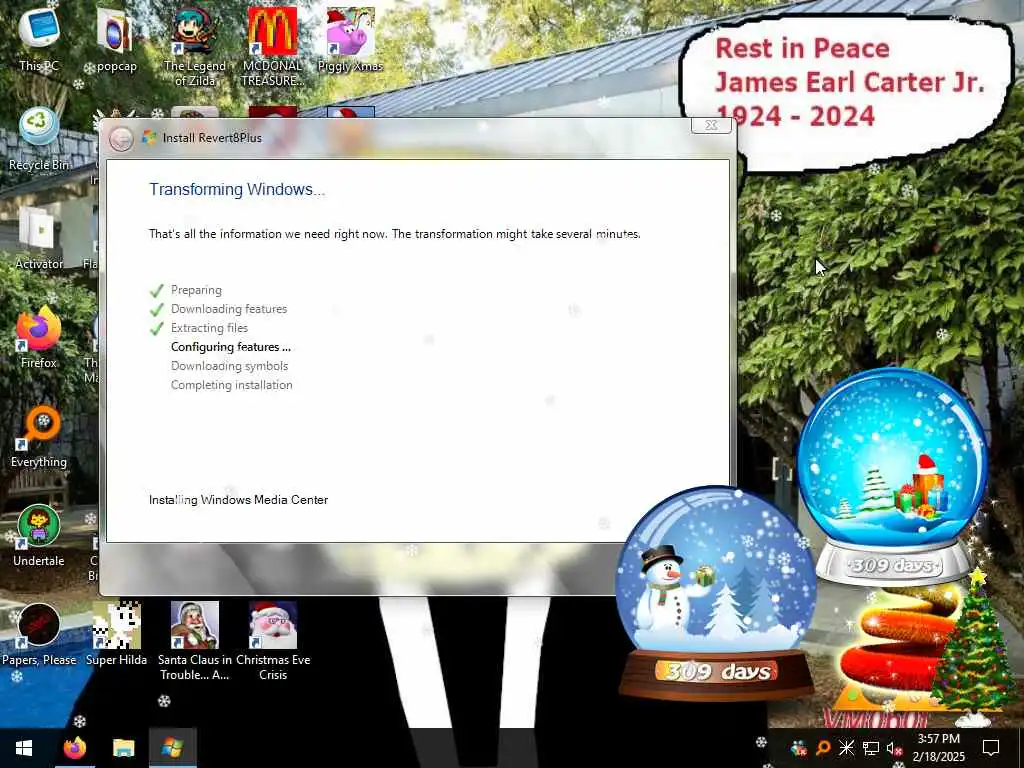
Task: Open the Everything search shortcut
Action: click(39, 436)
